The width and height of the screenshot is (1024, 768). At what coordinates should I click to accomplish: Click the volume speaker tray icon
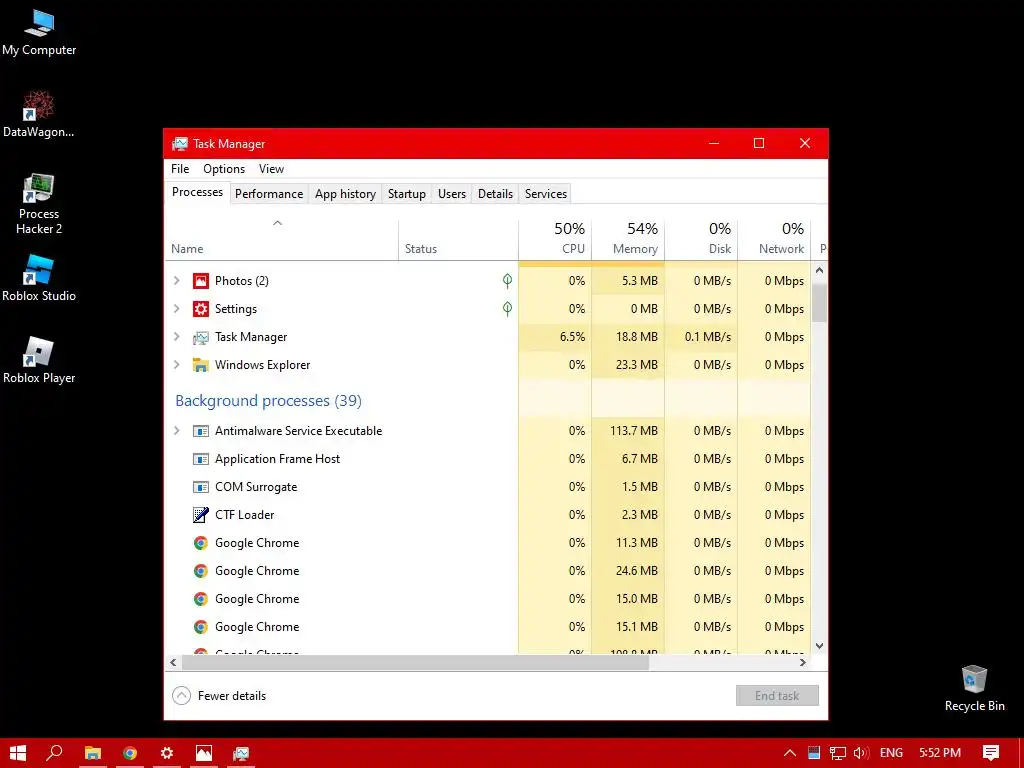pos(861,753)
